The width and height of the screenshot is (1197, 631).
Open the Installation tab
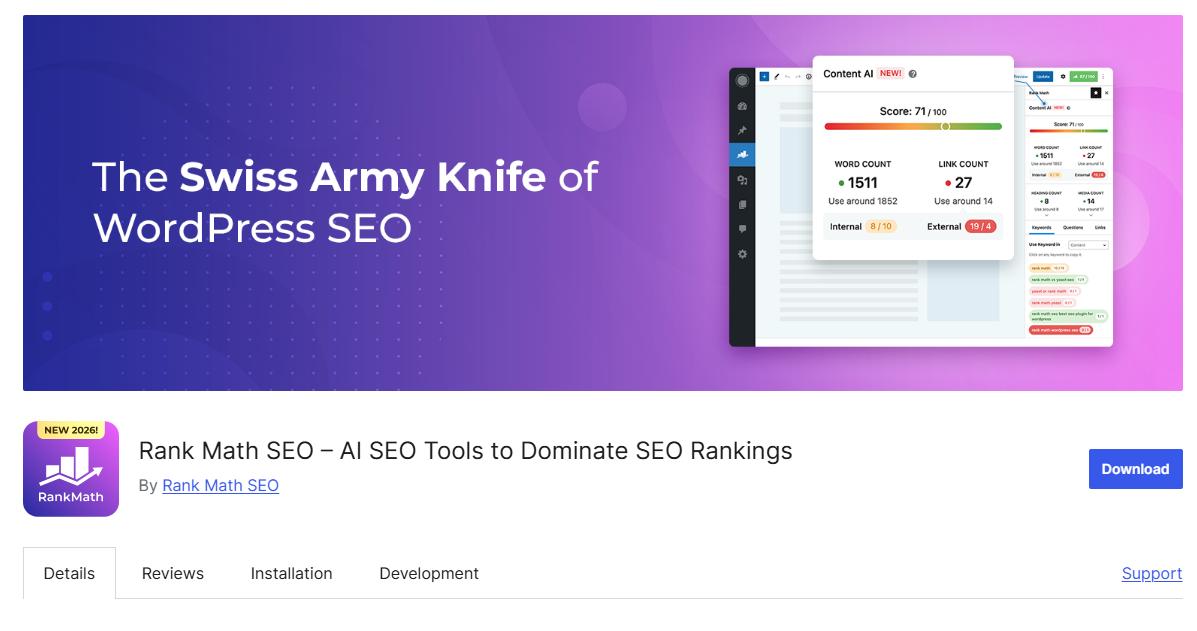click(x=291, y=573)
